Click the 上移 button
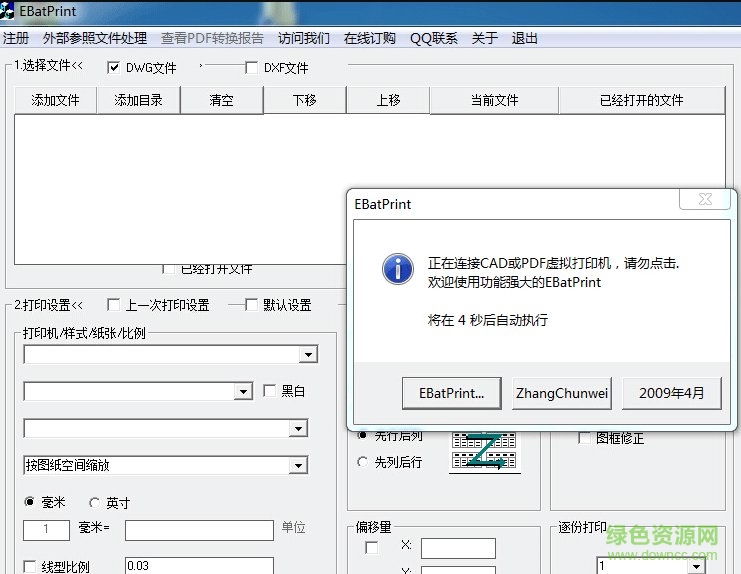This screenshot has width=741, height=574. tap(388, 100)
